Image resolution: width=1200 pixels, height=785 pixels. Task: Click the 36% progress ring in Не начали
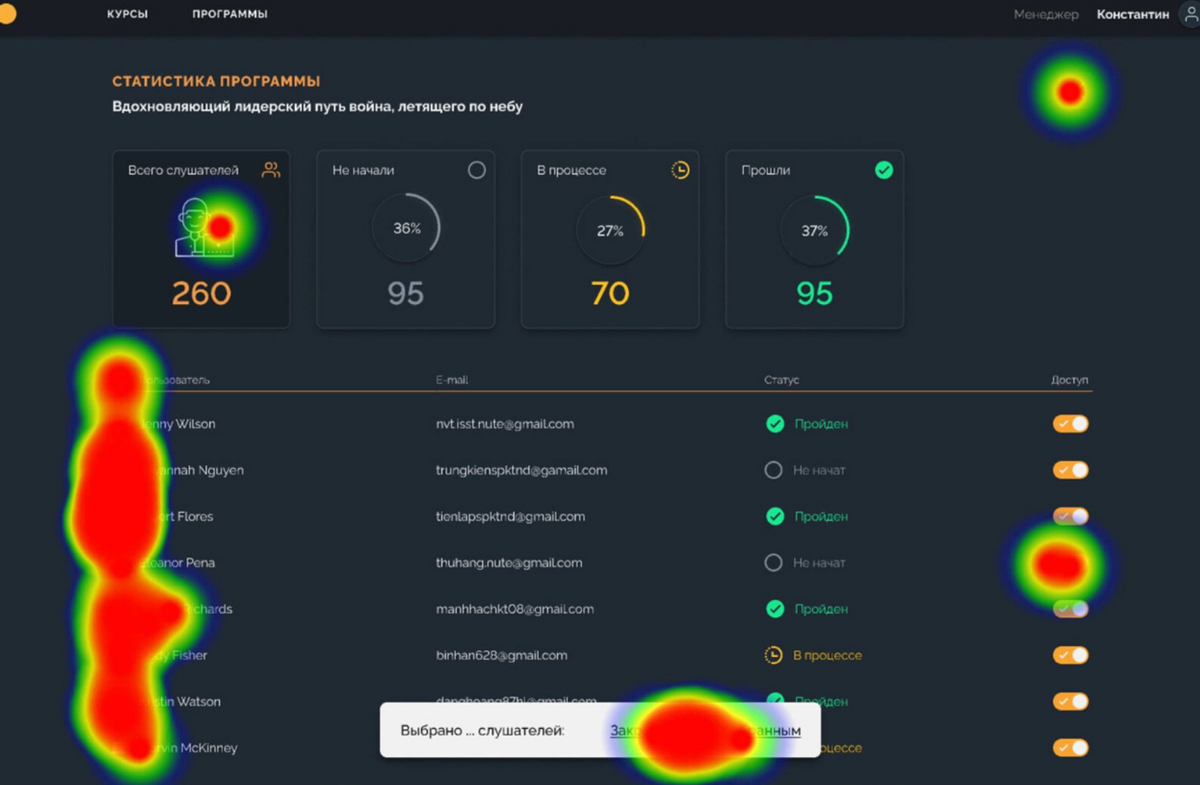(x=406, y=228)
